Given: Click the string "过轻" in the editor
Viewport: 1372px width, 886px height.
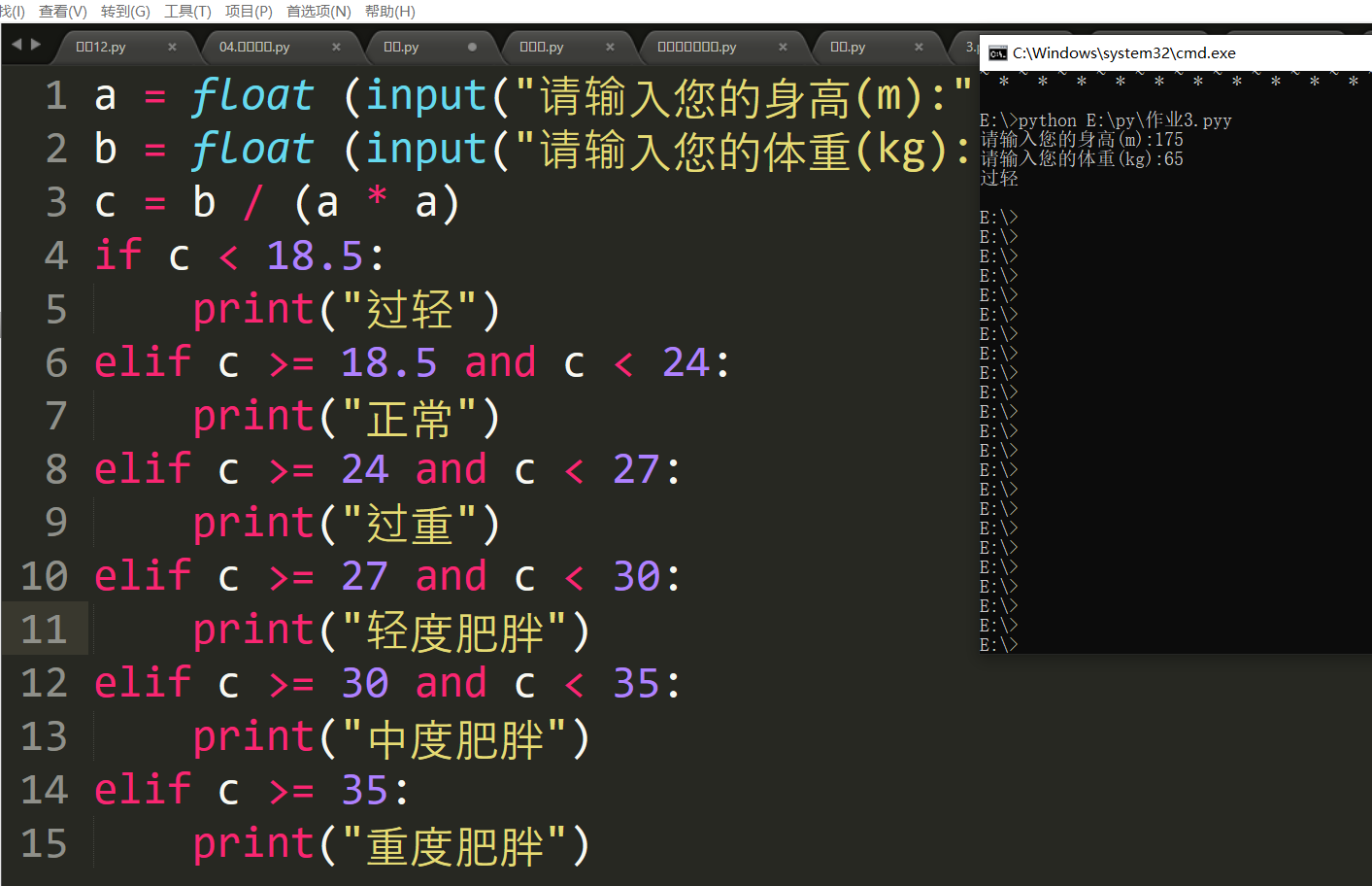Looking at the screenshot, I should click(x=410, y=310).
